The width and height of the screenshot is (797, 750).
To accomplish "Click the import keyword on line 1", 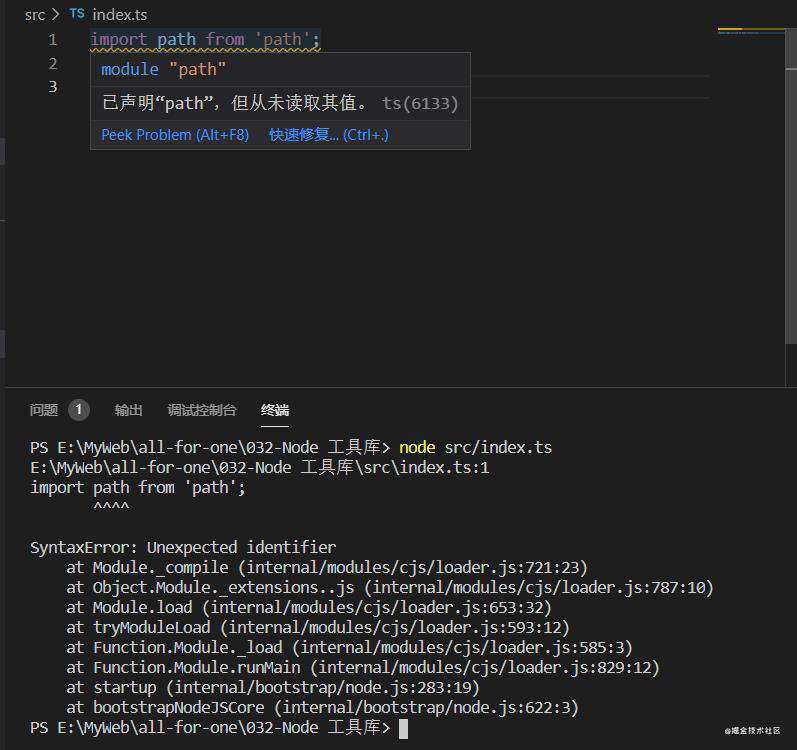I will [x=118, y=40].
